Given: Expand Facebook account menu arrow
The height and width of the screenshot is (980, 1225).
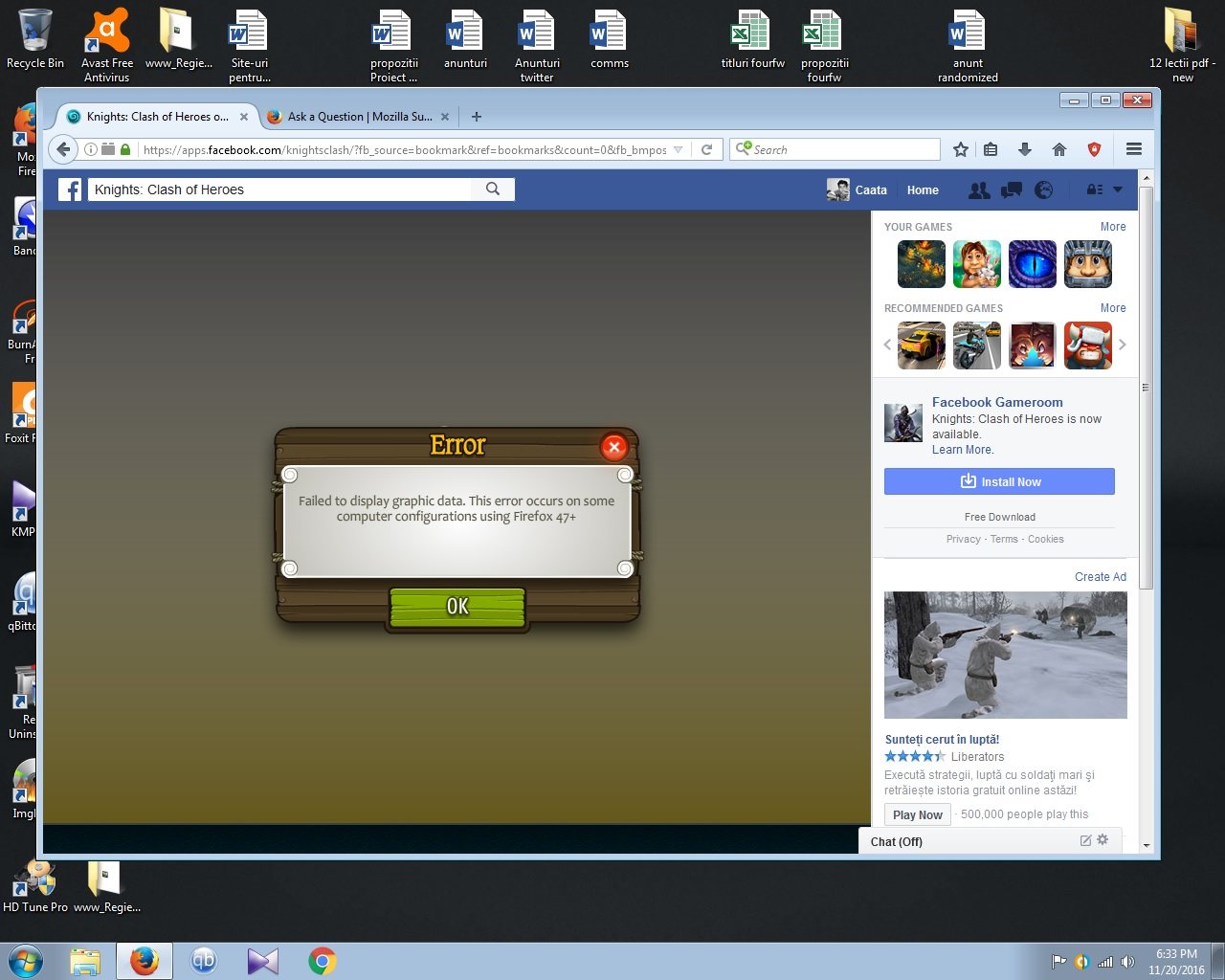Looking at the screenshot, I should tap(1118, 189).
